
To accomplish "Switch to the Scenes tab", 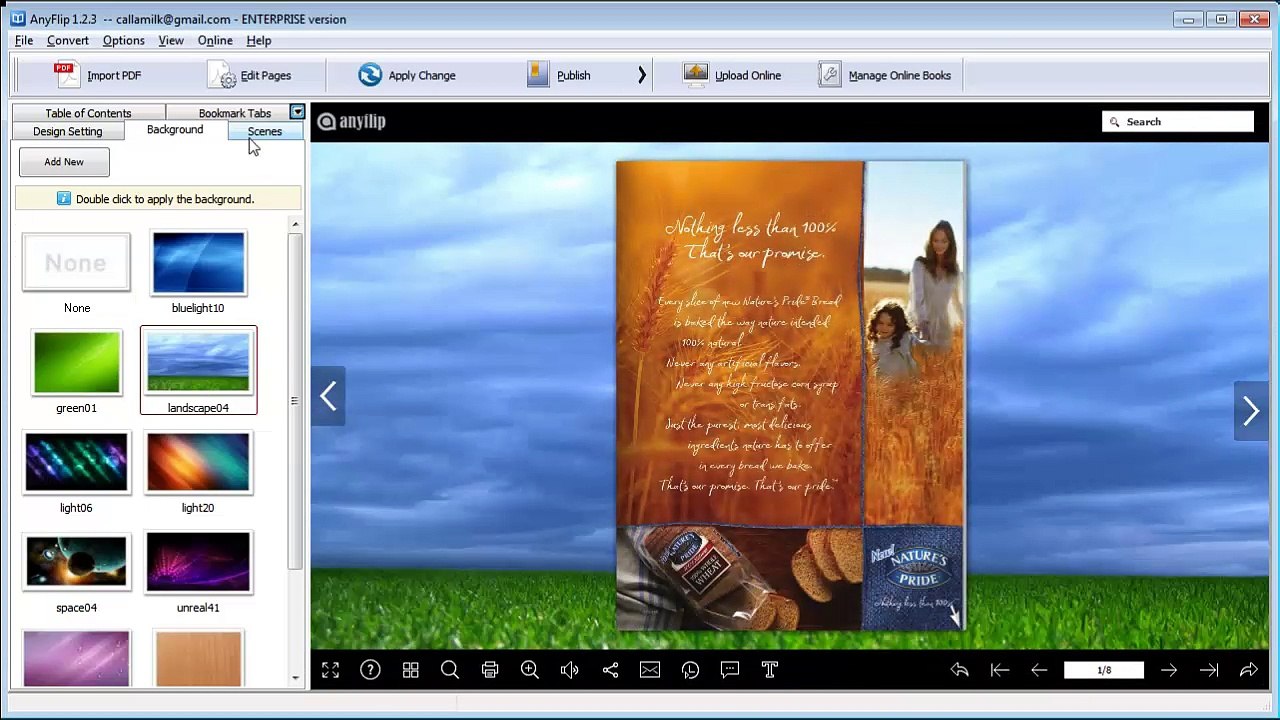I will (x=265, y=131).
